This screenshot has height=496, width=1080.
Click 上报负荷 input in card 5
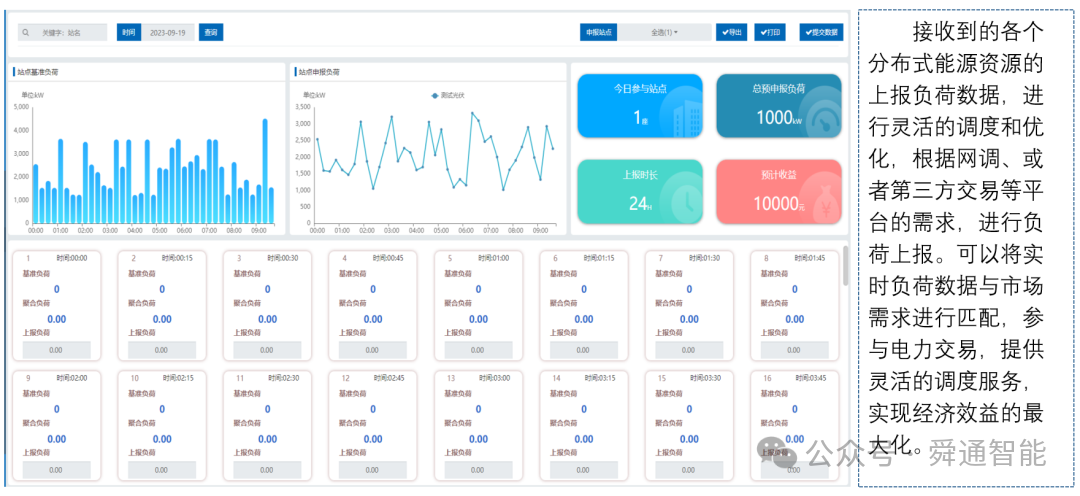pos(478,350)
